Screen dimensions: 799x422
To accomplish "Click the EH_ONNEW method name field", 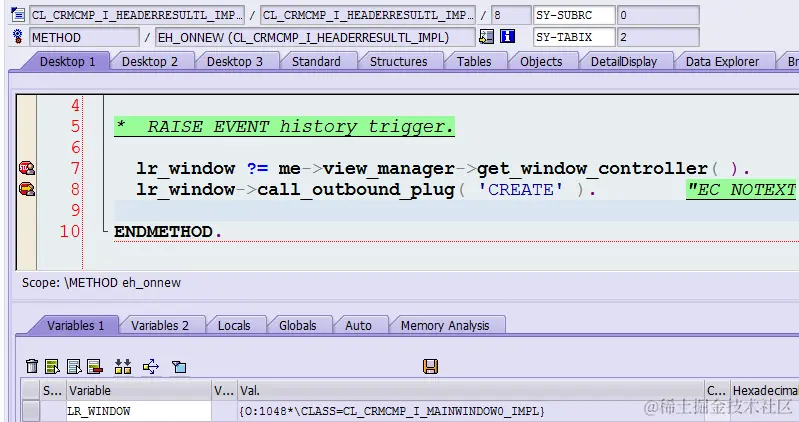I will pos(315,37).
